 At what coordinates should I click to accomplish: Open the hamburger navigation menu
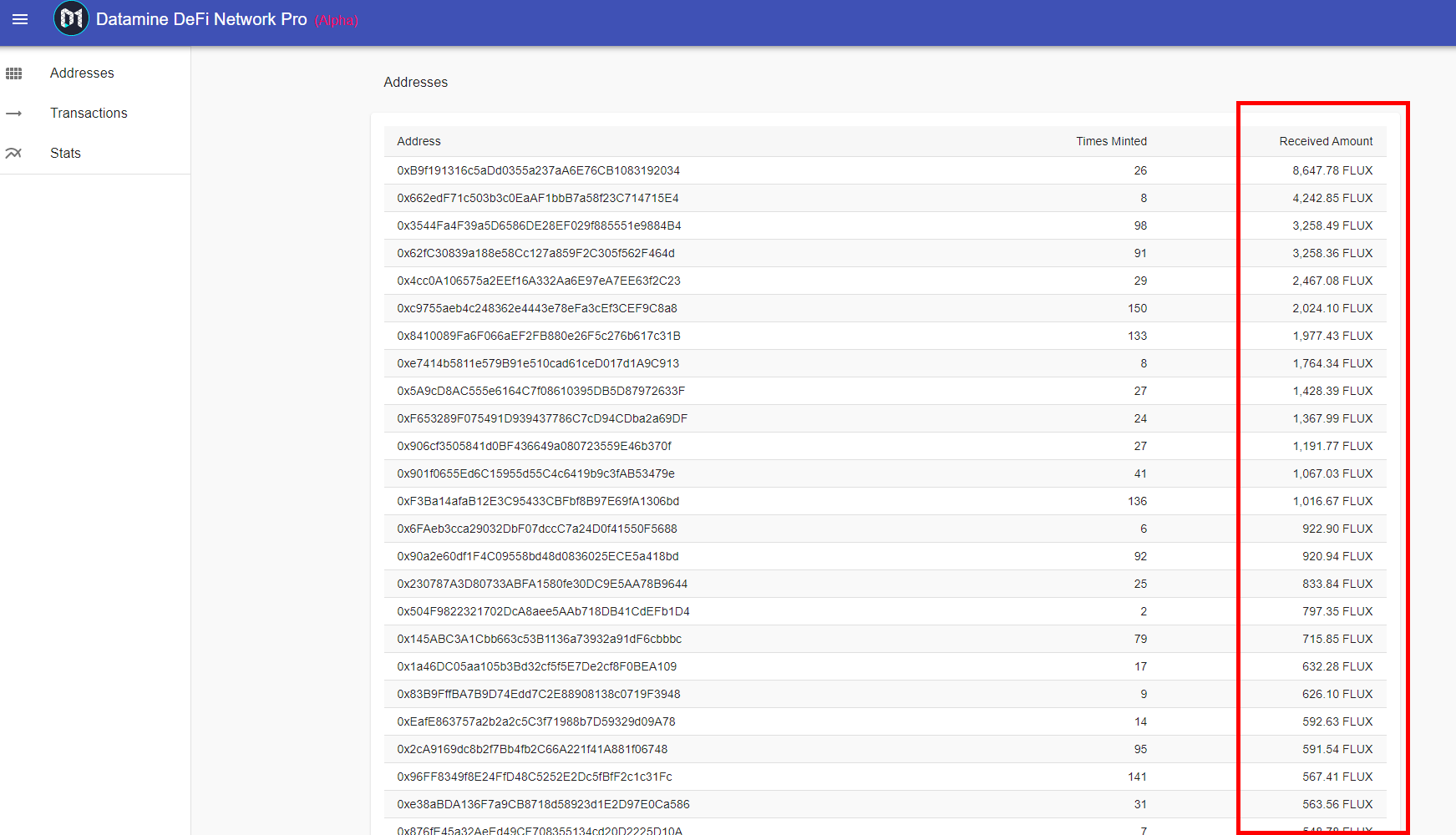click(20, 19)
